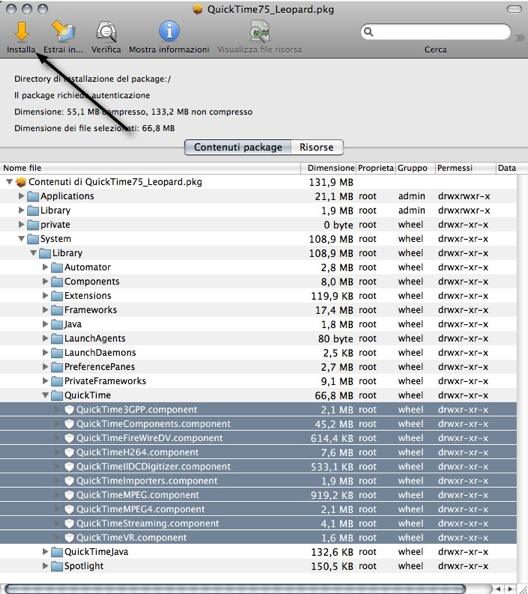This screenshot has width=528, height=594.
Task: Click the PreferencePanes folder icon
Action: (x=57, y=367)
